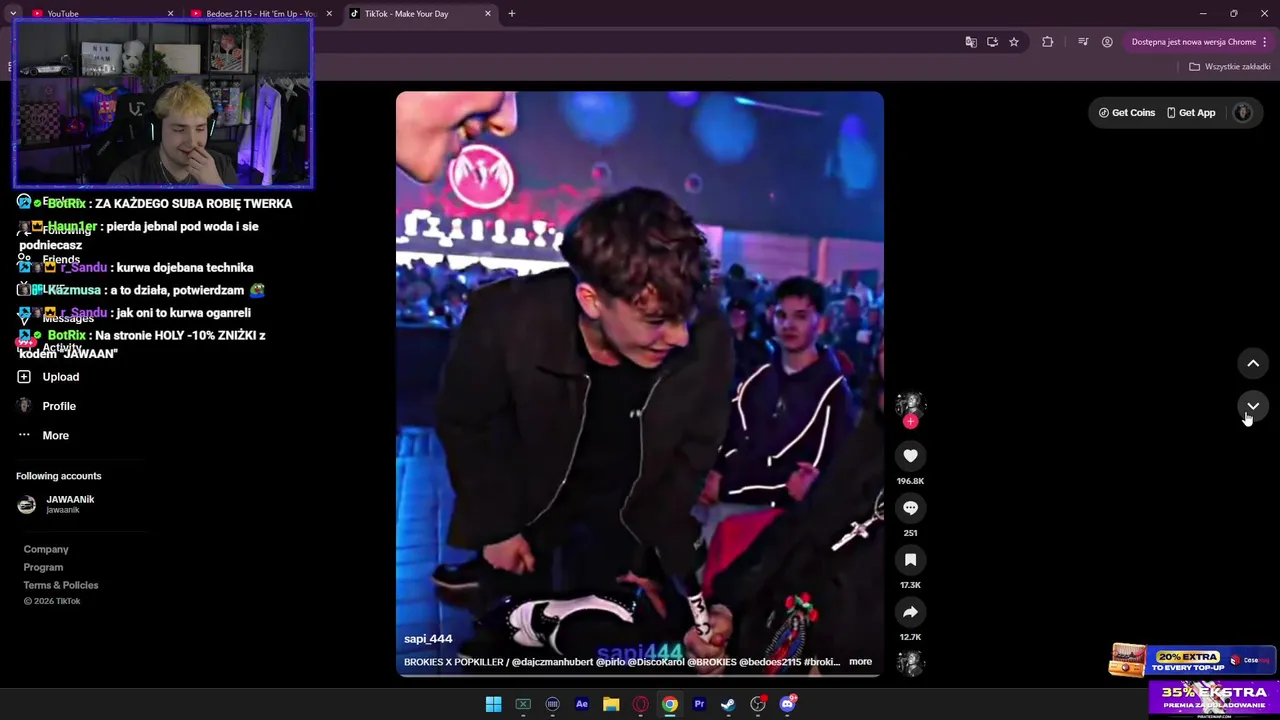The image size is (1280, 720).
Task: Click the Get App button
Action: tap(1191, 113)
